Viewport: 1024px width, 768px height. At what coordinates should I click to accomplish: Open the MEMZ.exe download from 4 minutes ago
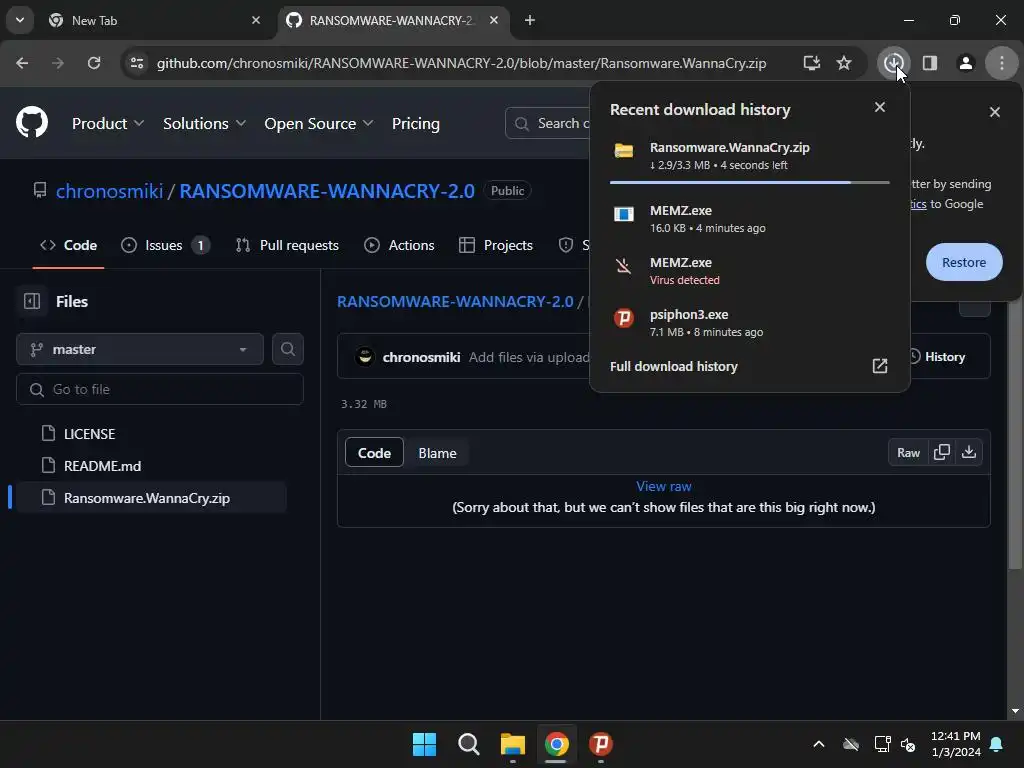(749, 219)
